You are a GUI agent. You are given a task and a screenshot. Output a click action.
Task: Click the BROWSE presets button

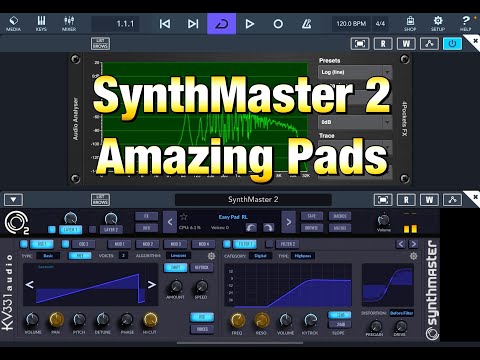(x=312, y=228)
